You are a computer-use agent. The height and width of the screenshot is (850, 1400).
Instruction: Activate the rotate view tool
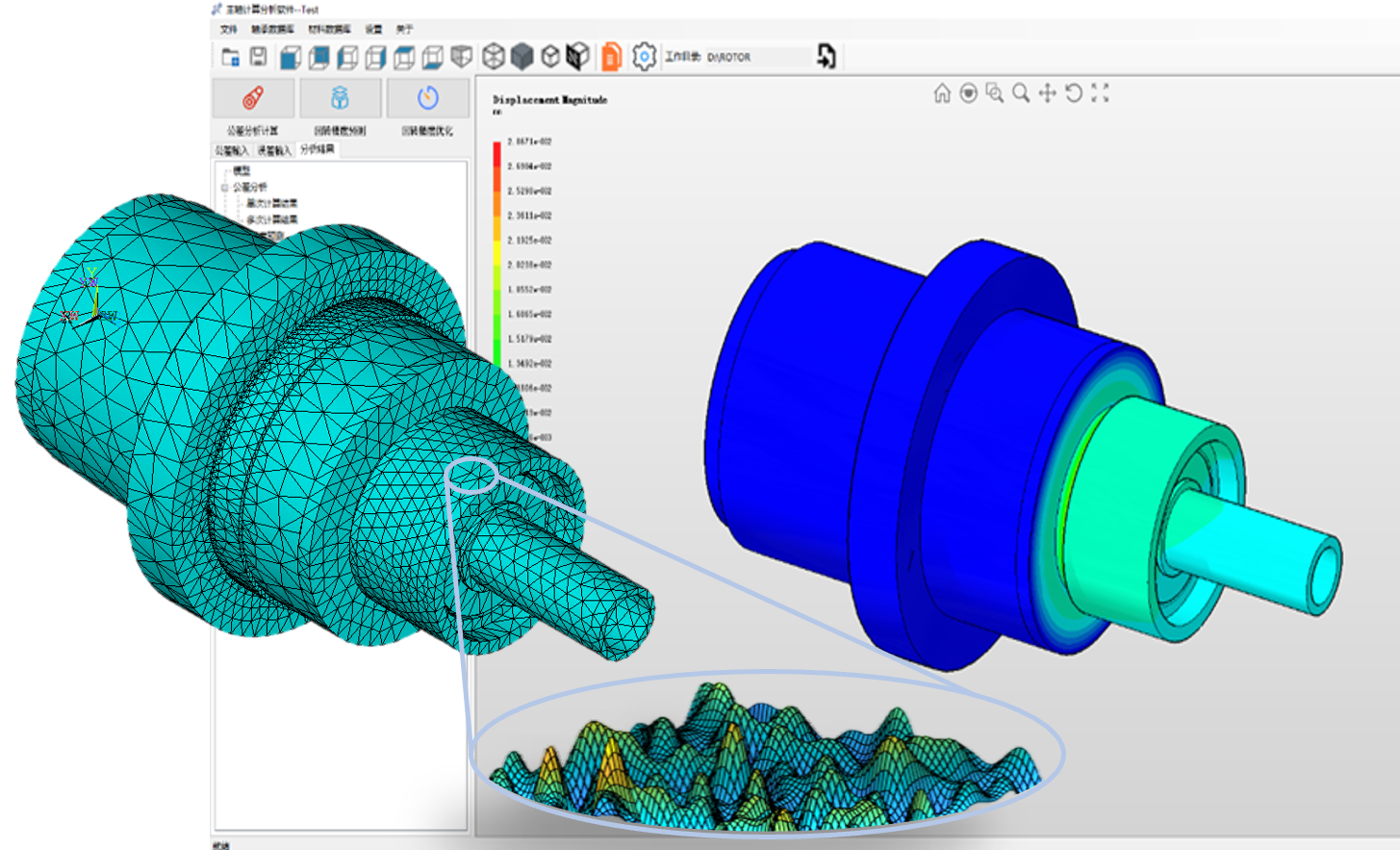pyautogui.click(x=1074, y=92)
